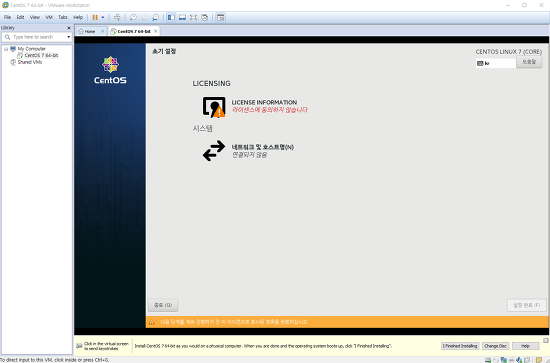Click the network adapter status icon
550x363 pixels.
(x=504, y=360)
